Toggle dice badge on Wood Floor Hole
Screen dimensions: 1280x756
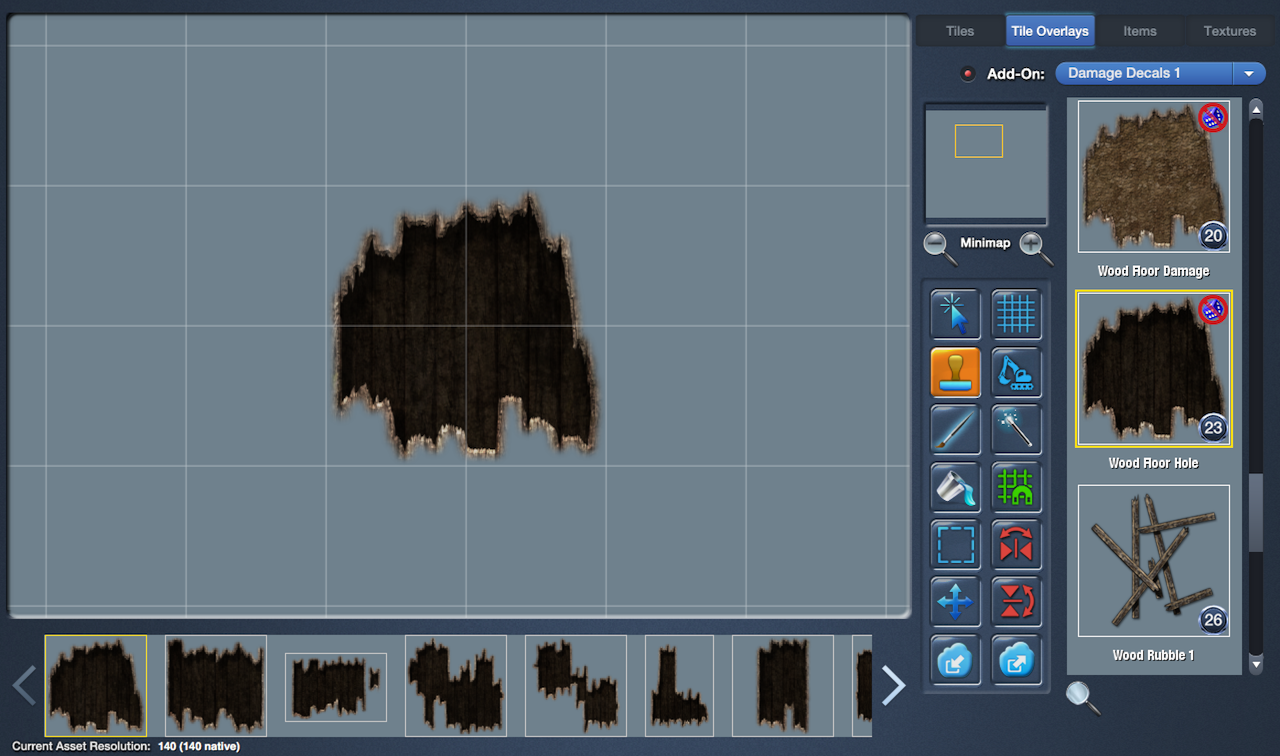pyautogui.click(x=1212, y=310)
